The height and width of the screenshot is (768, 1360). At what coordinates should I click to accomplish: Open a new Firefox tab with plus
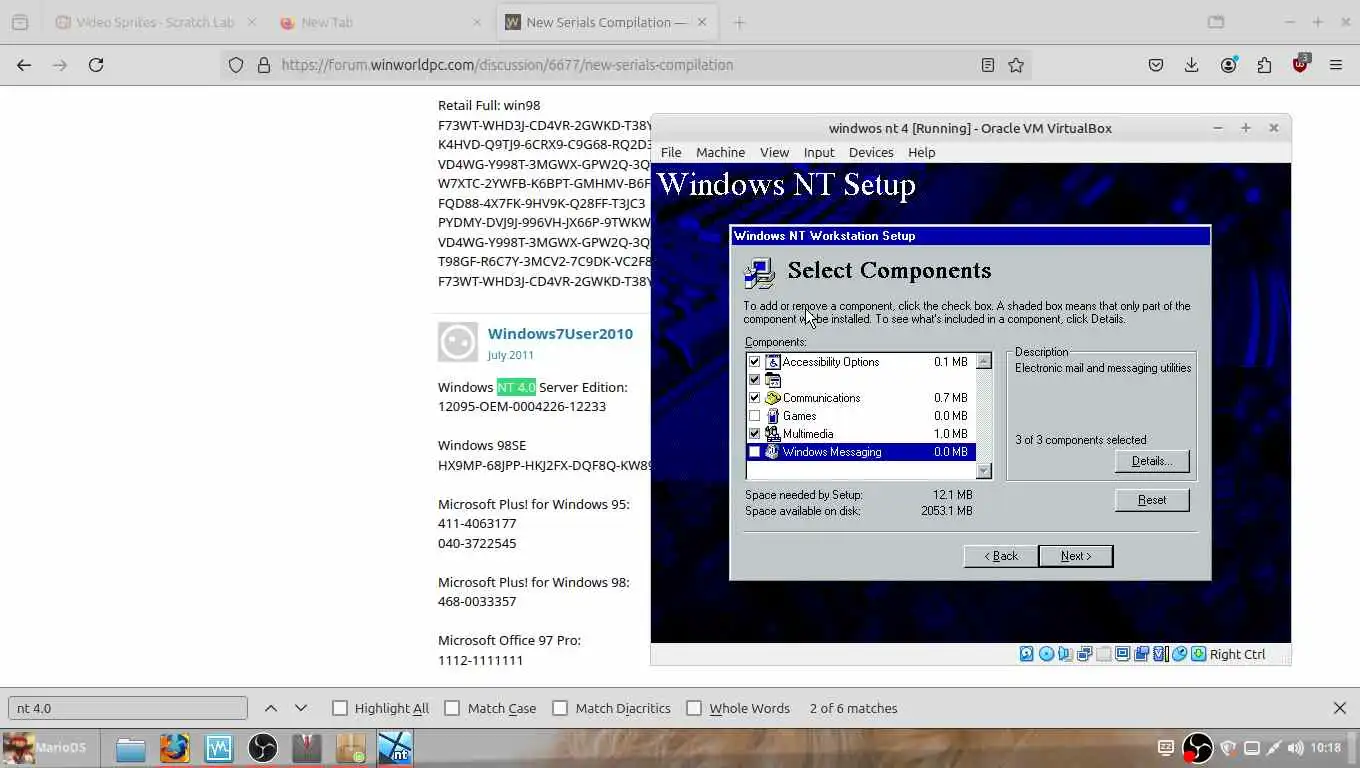coord(739,22)
